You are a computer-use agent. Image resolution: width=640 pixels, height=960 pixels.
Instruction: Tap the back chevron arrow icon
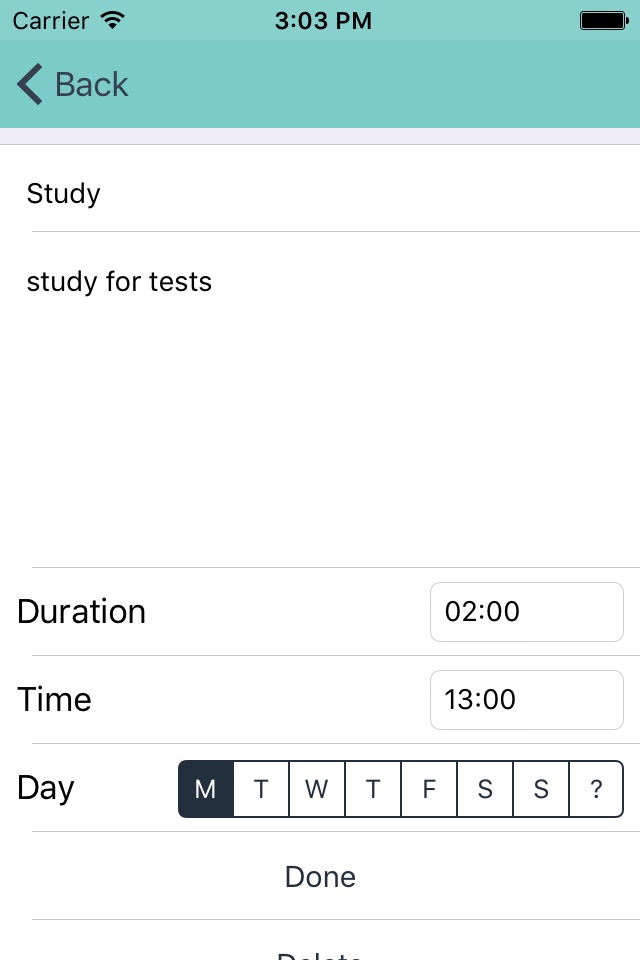[x=31, y=85]
